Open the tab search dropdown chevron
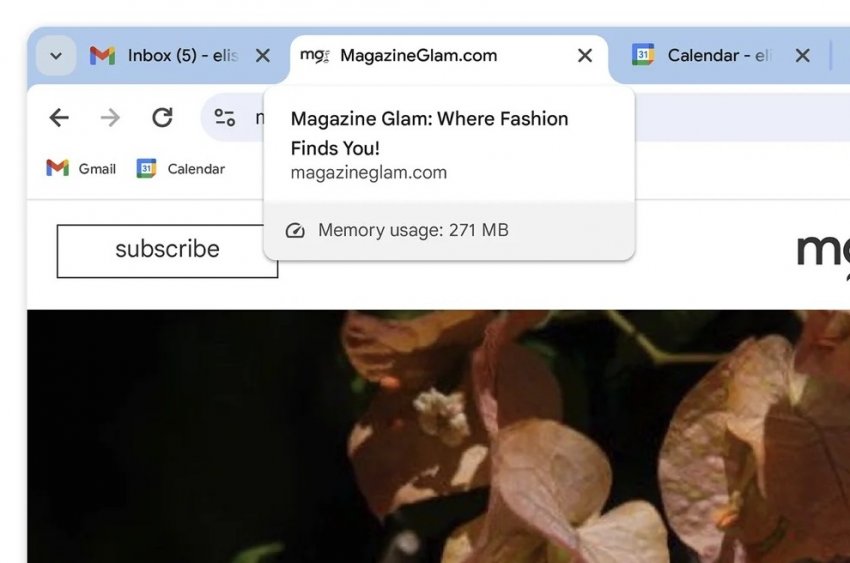 coord(56,56)
